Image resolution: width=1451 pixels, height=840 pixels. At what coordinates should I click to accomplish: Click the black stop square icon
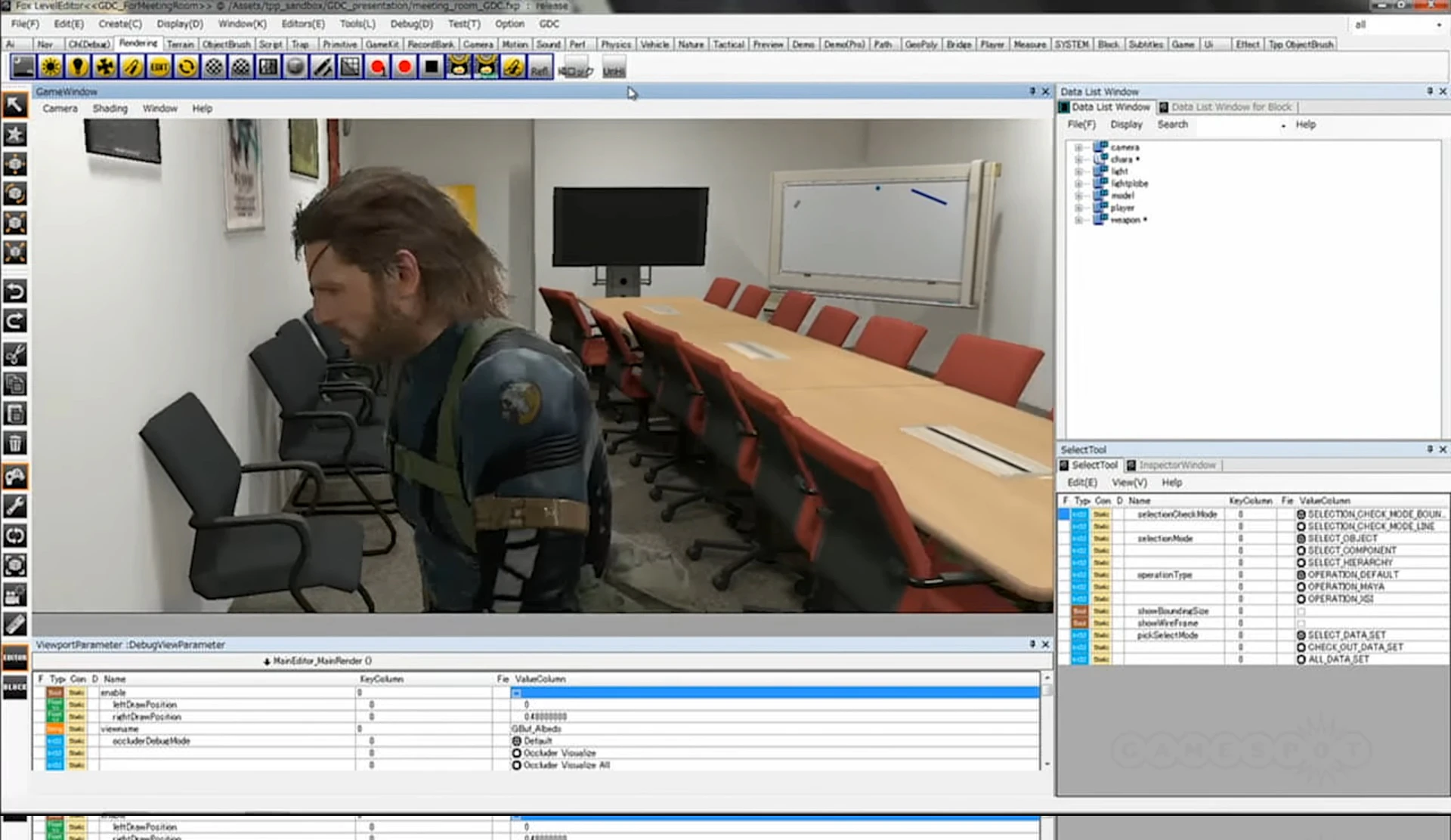(432, 67)
